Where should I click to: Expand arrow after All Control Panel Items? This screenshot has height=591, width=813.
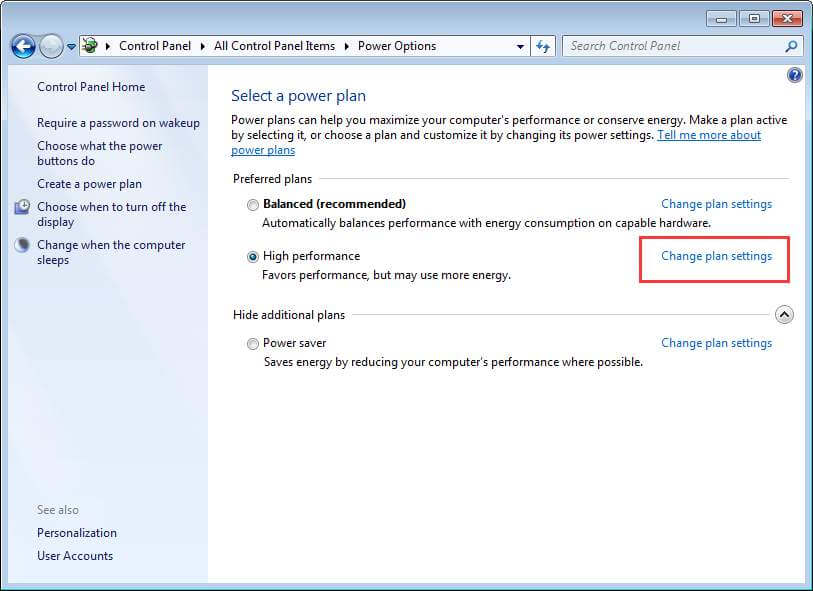click(x=346, y=46)
